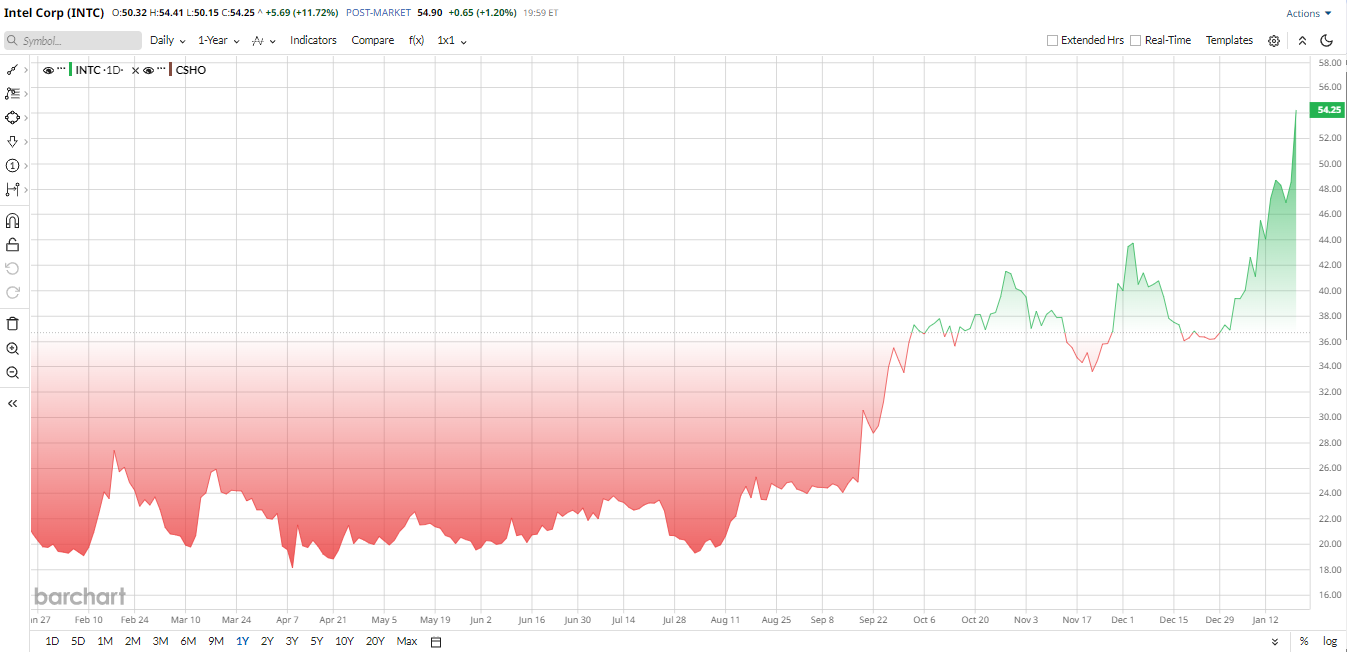Image resolution: width=1347 pixels, height=652 pixels.
Task: Delete all drawings with trash icon
Action: (12, 323)
